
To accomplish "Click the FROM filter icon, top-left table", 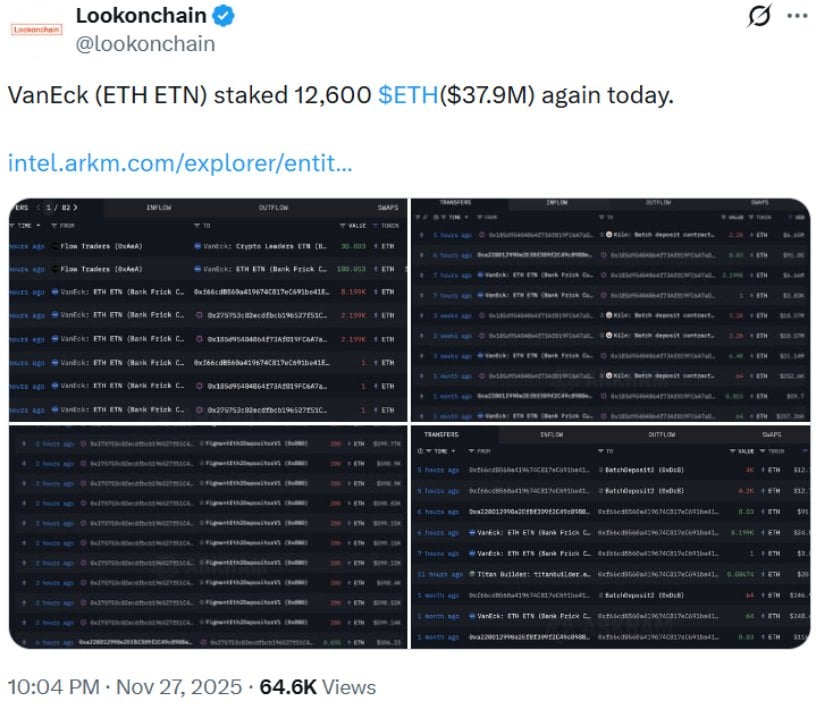I will (x=53, y=225).
